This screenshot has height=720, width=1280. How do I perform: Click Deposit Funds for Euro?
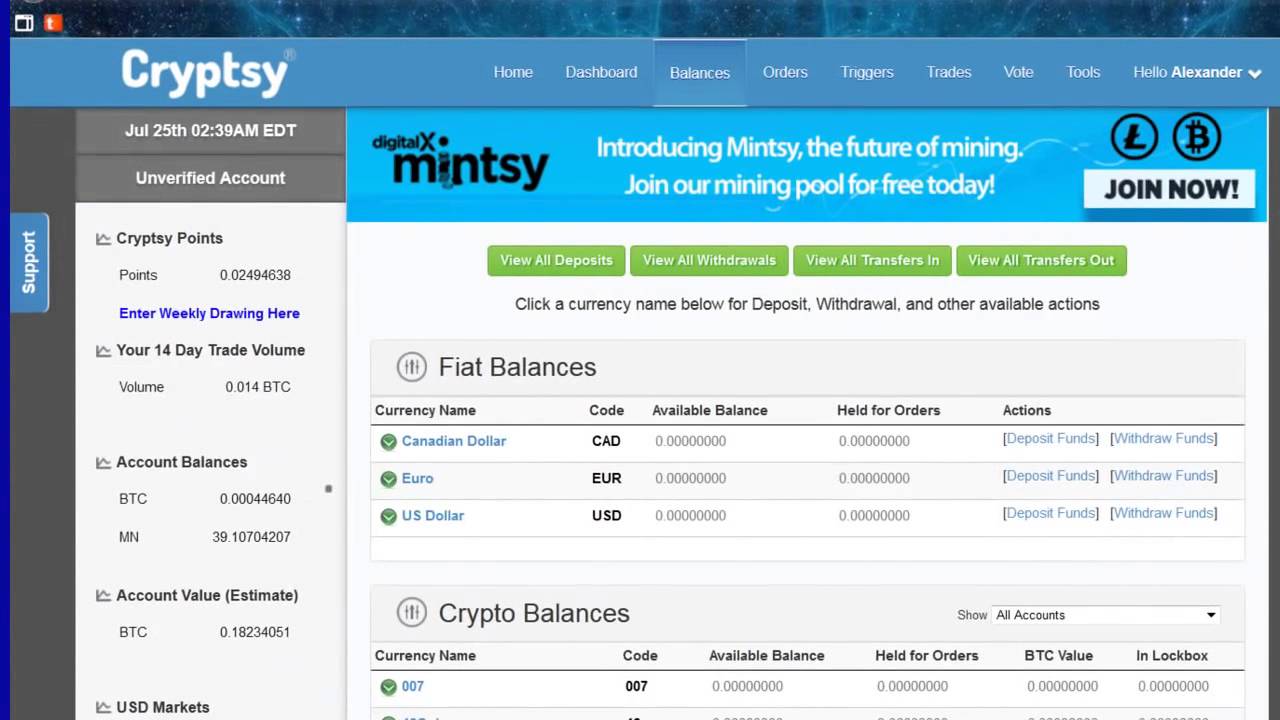point(1051,476)
